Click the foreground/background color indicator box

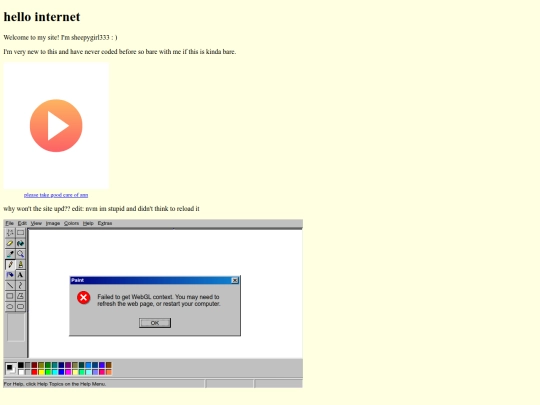(x=11, y=368)
